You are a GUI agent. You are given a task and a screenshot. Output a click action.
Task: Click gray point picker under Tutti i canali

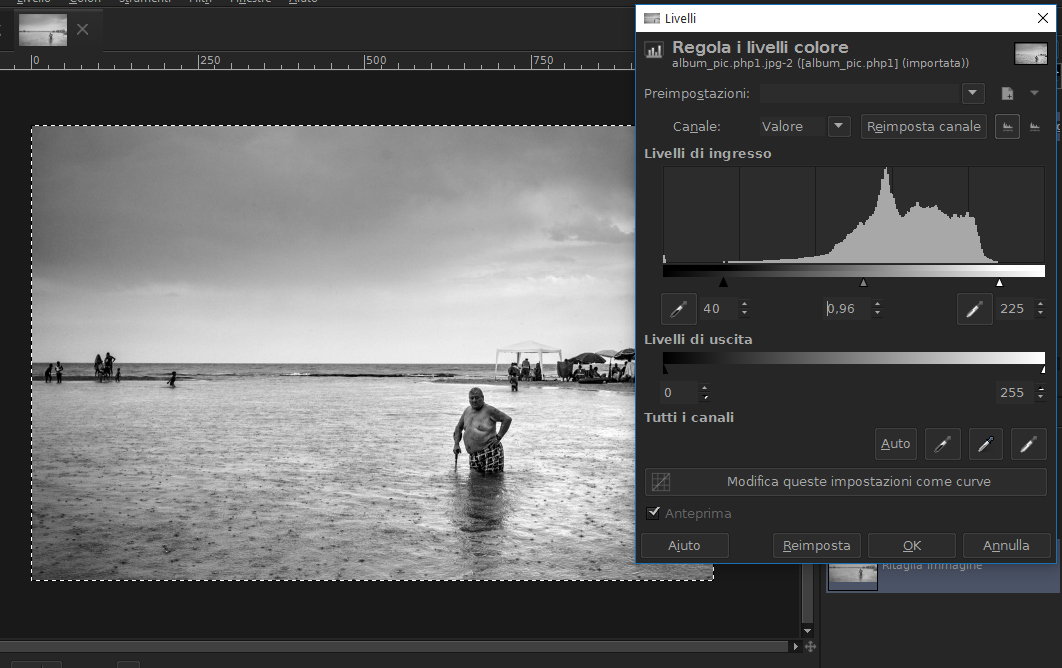point(985,444)
